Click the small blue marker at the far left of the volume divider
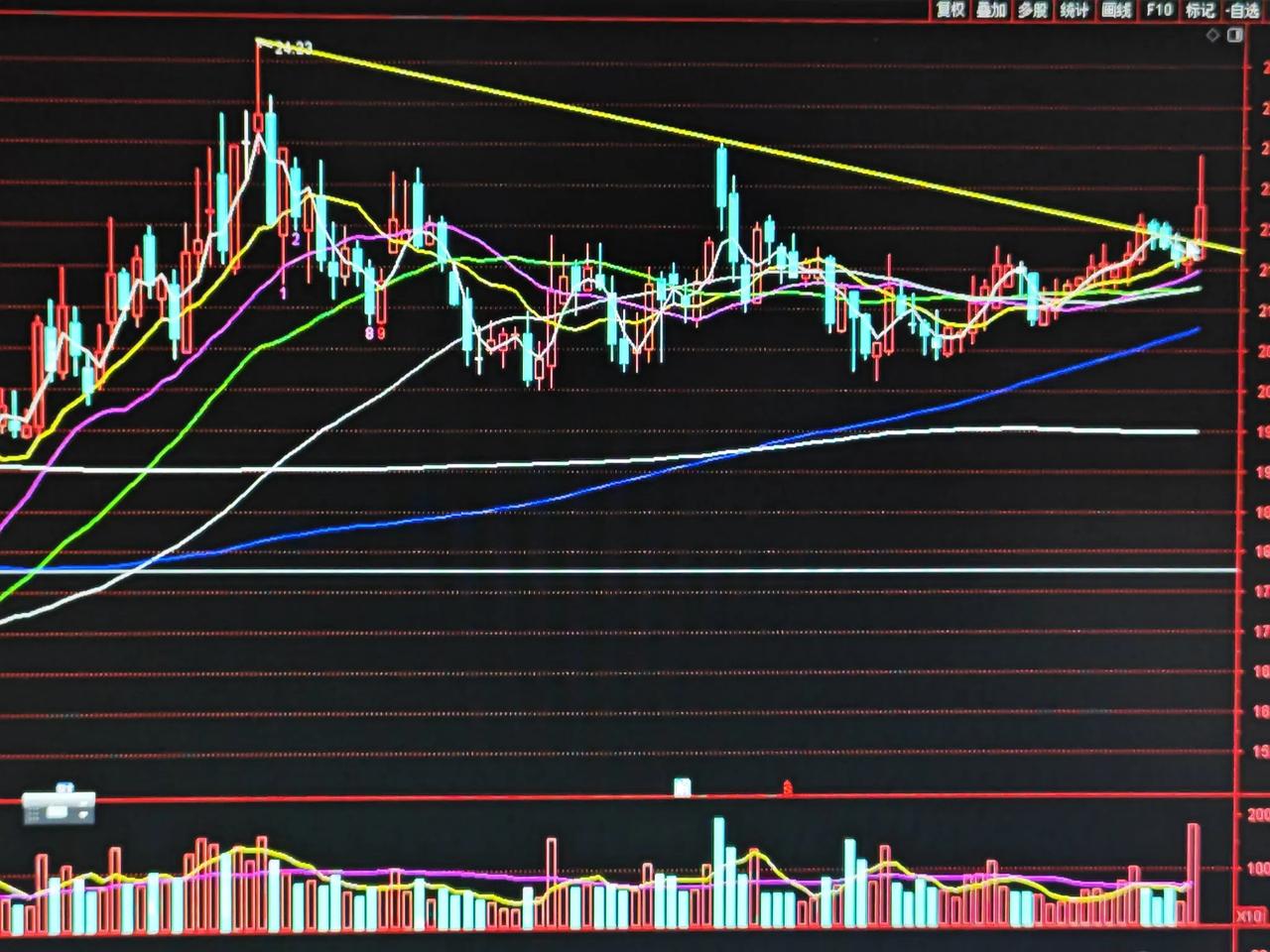This screenshot has width=1270, height=952. click(x=65, y=787)
